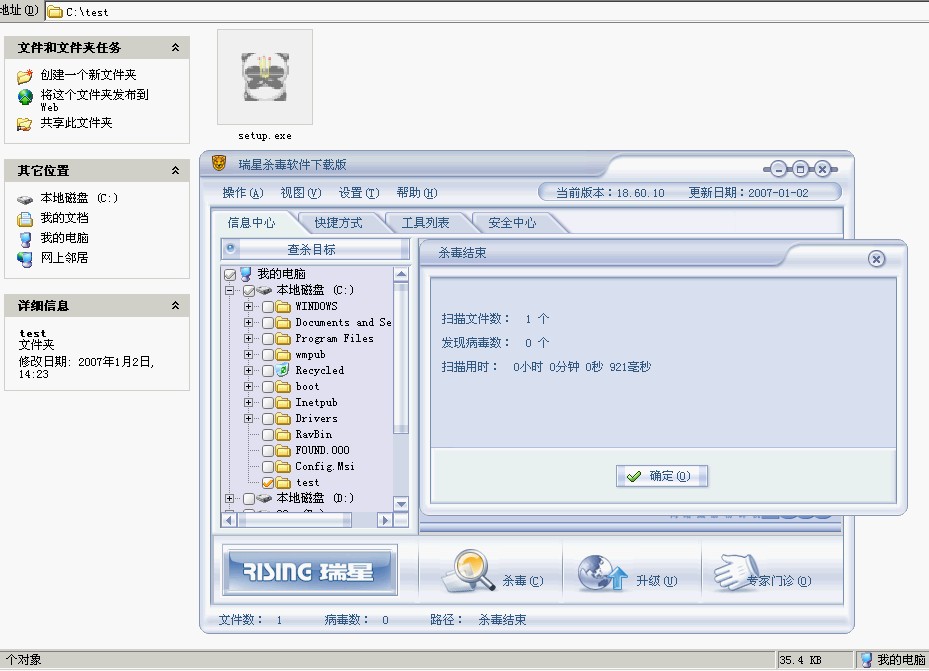Image resolution: width=929 pixels, height=671 pixels.
Task: Click the 共享此文件夹 shared folder icon
Action: click(25, 124)
